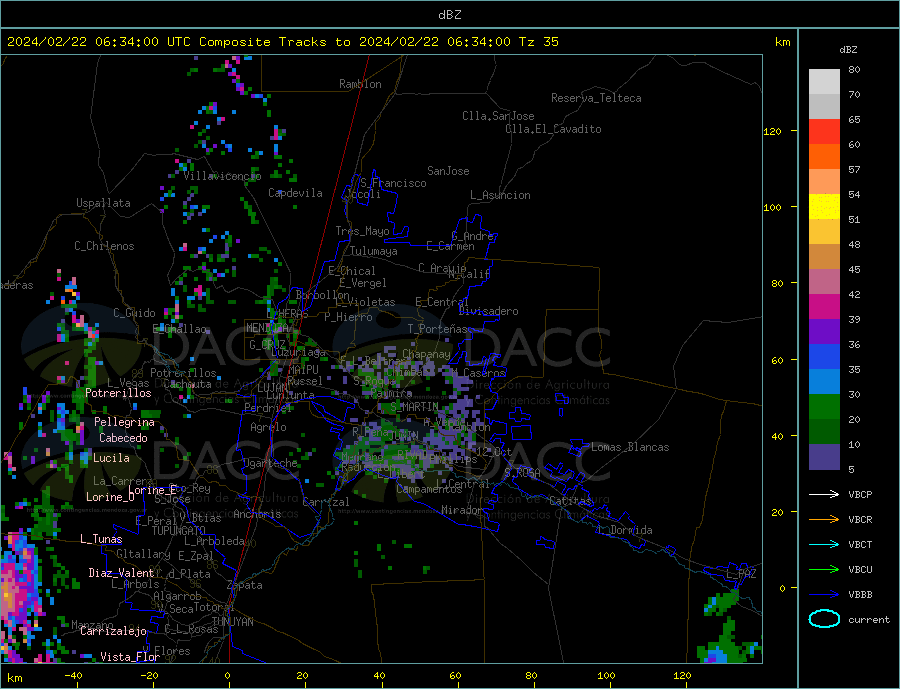This screenshot has height=689, width=900.
Task: Select the light blue 30–35 dBZ swatch
Action: [824, 381]
